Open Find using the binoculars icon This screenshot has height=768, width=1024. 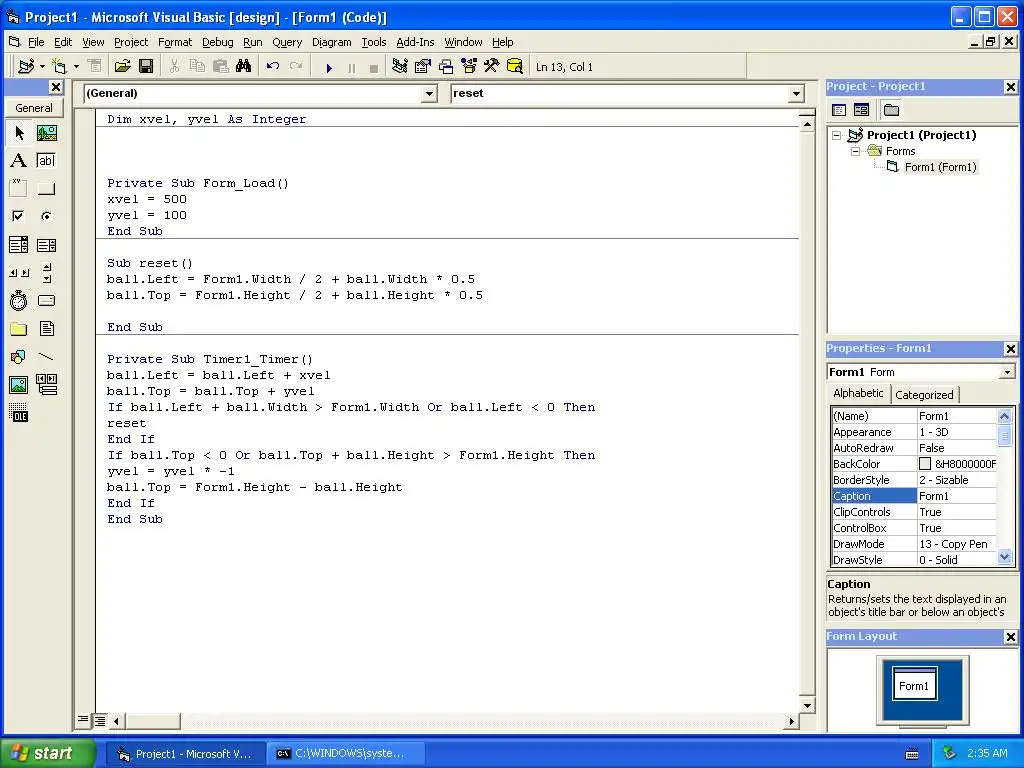coord(244,66)
